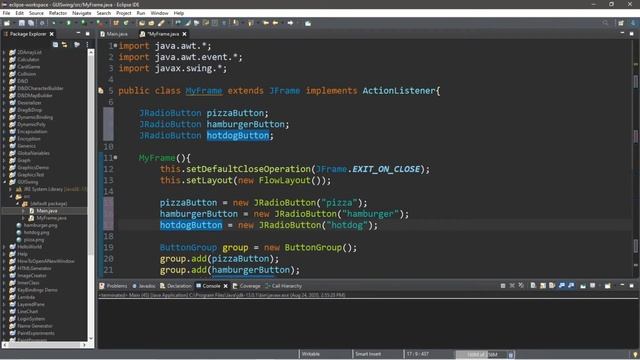Viewport: 640px width, 360px height.
Task: Click the New Java Class icon
Action: (x=126, y=23)
